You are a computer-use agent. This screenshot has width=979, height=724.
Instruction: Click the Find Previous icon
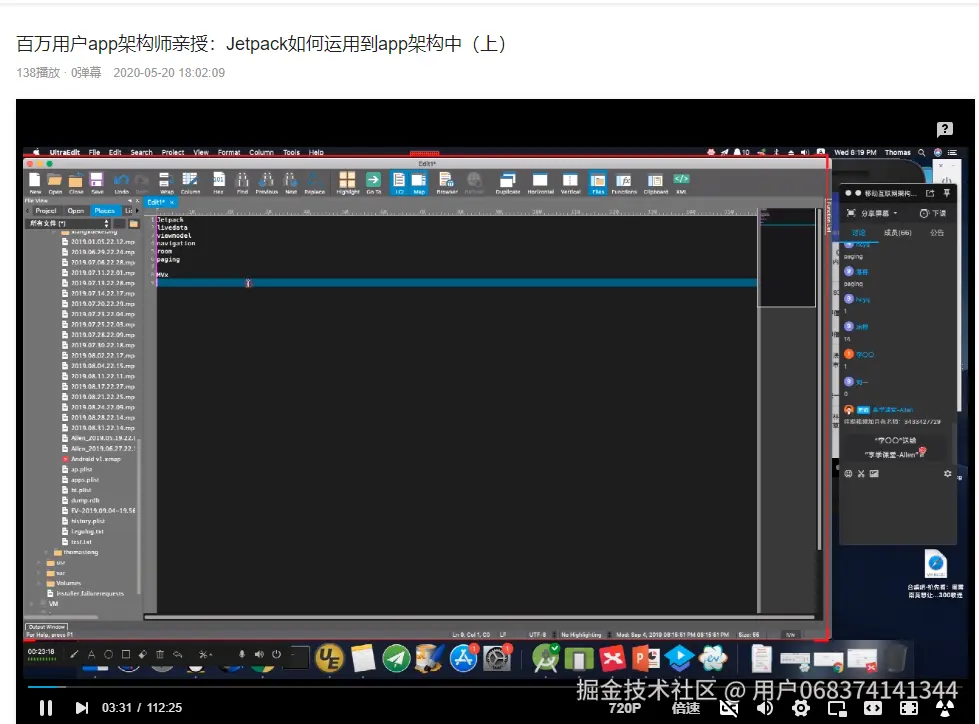tap(267, 182)
